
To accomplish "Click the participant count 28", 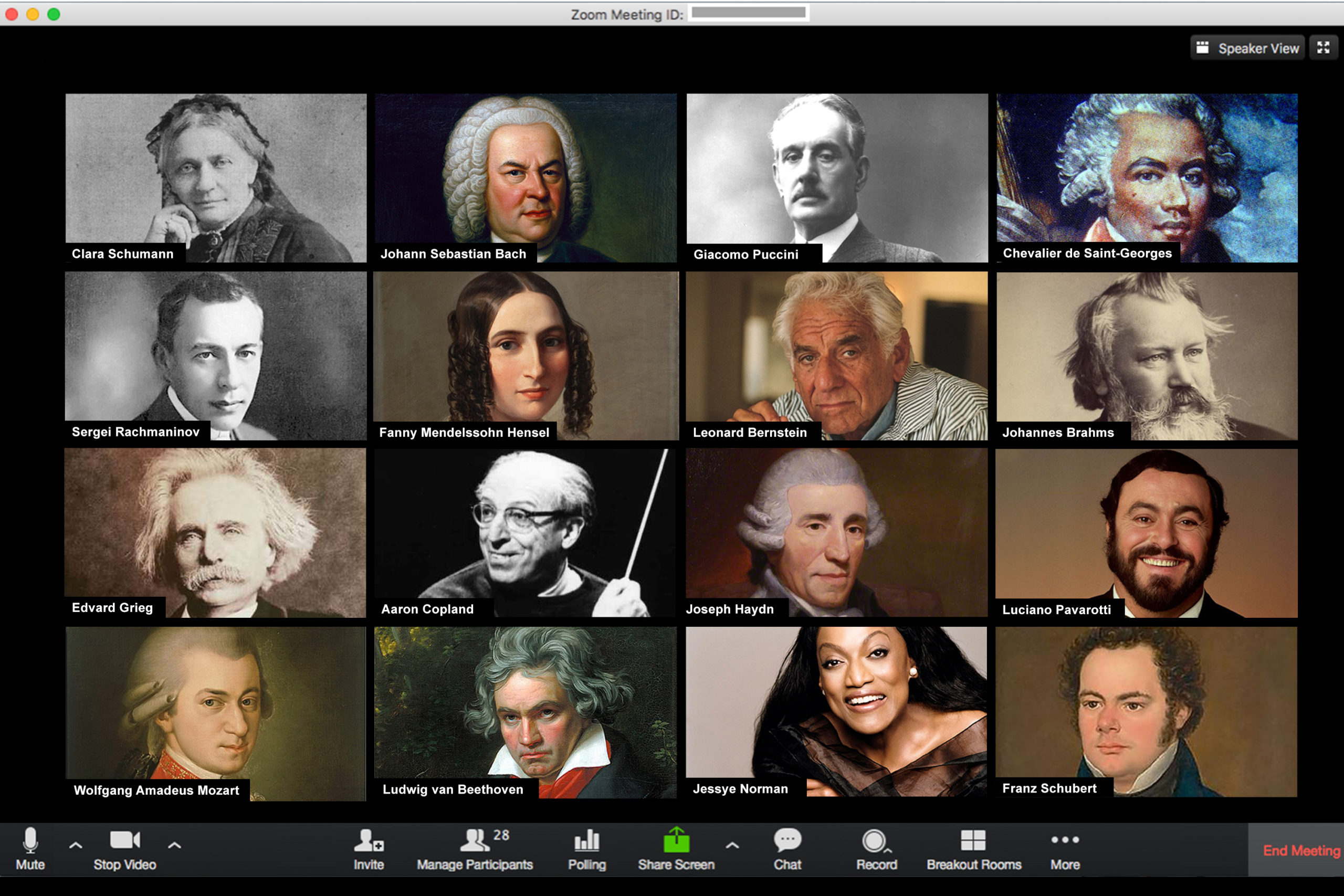I will [501, 835].
